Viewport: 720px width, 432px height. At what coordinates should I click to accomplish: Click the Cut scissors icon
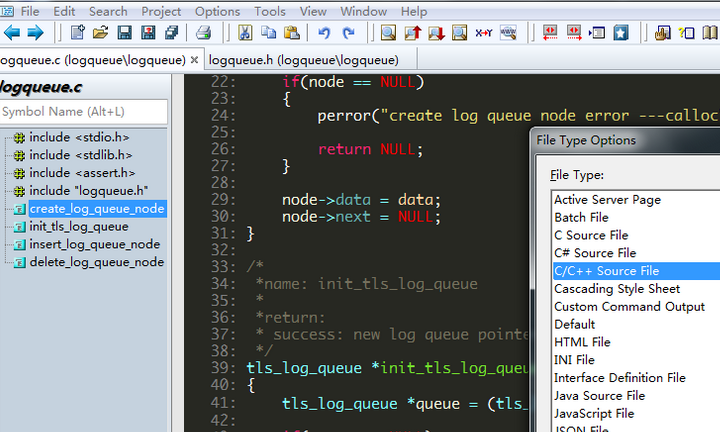[x=245, y=33]
